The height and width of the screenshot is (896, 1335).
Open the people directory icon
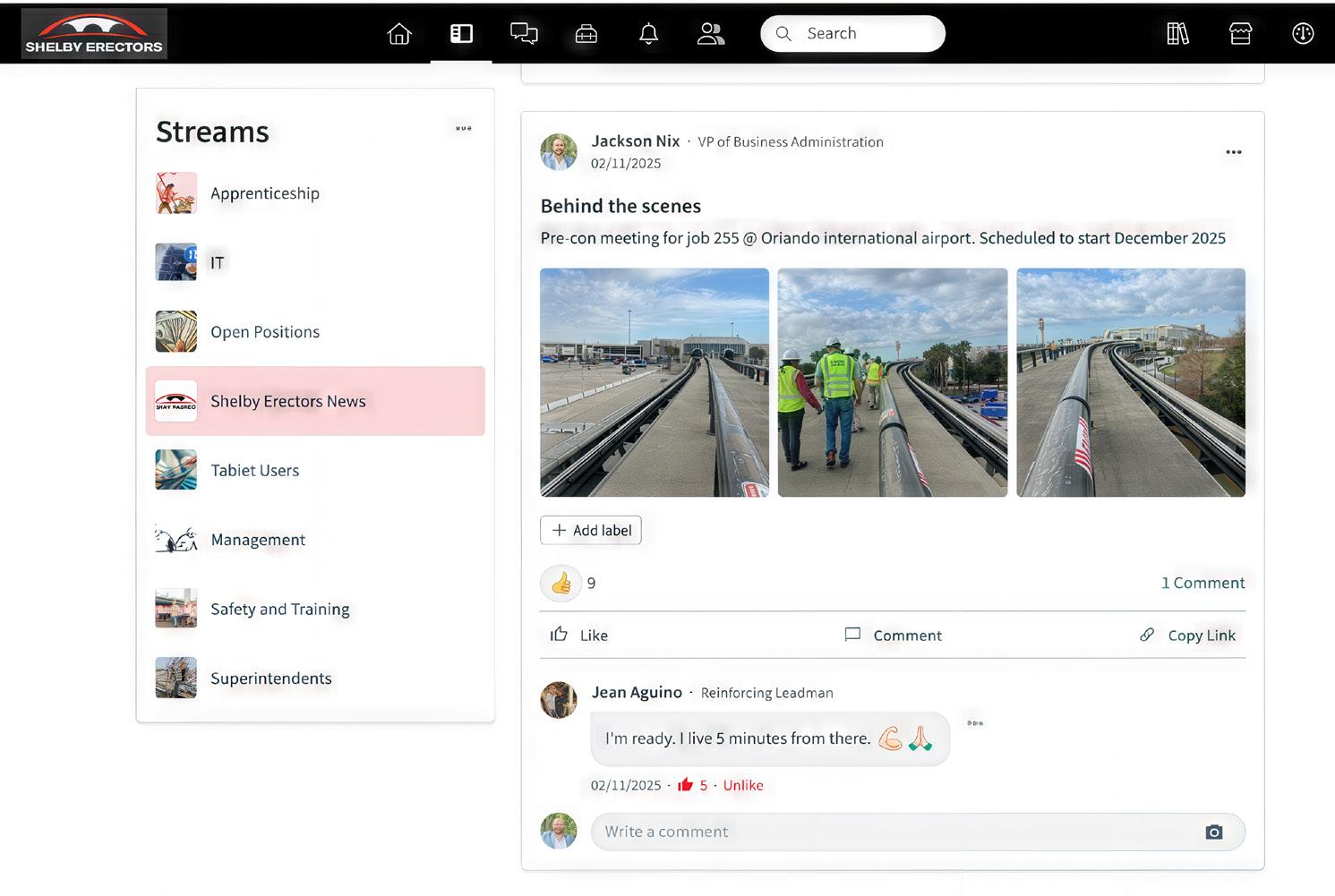pos(711,34)
